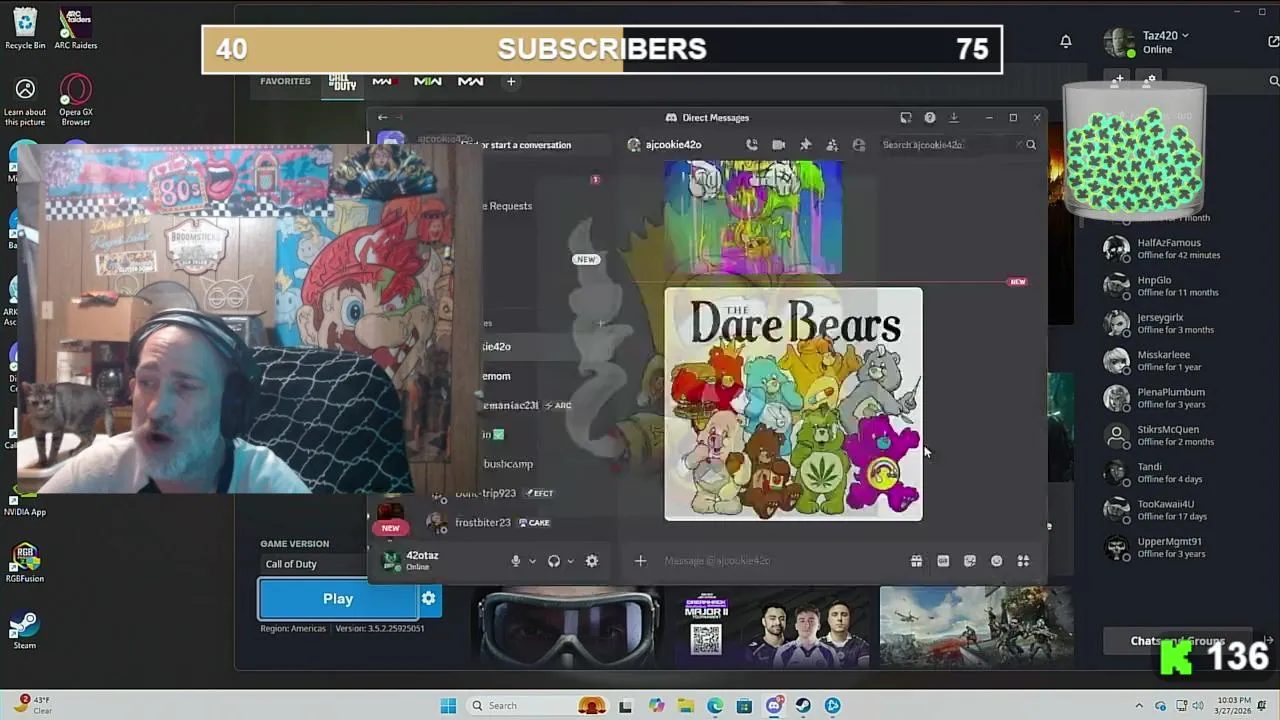Open Discord help icon
Screen dimensions: 1280x720
930,117
